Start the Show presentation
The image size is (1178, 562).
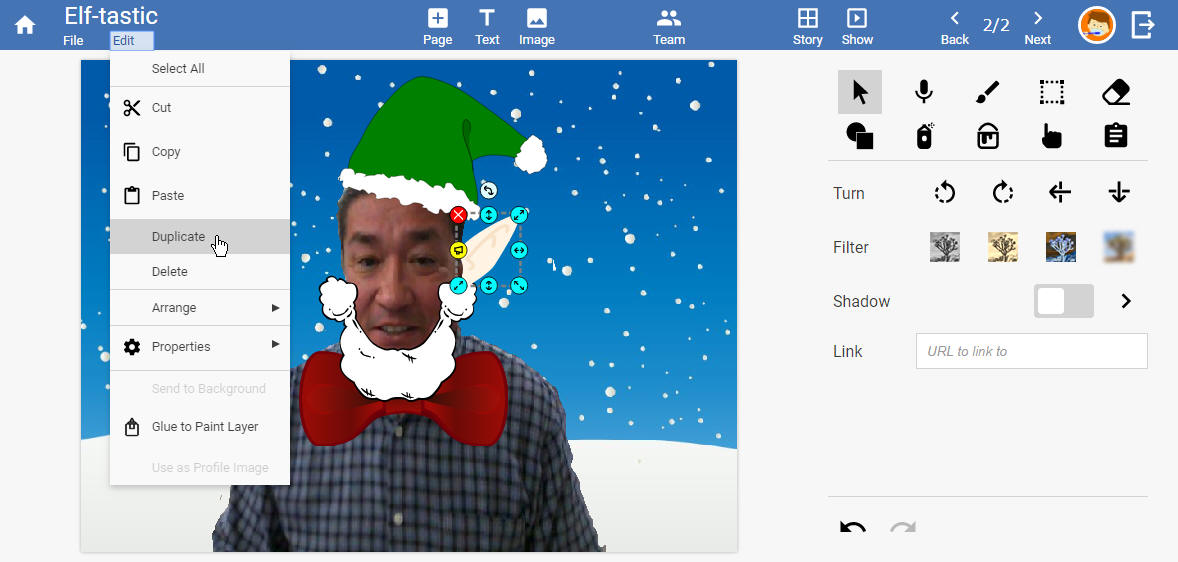click(857, 27)
